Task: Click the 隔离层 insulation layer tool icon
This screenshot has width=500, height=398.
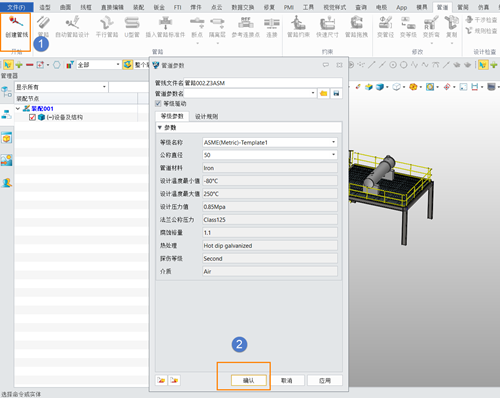Action: [x=217, y=23]
